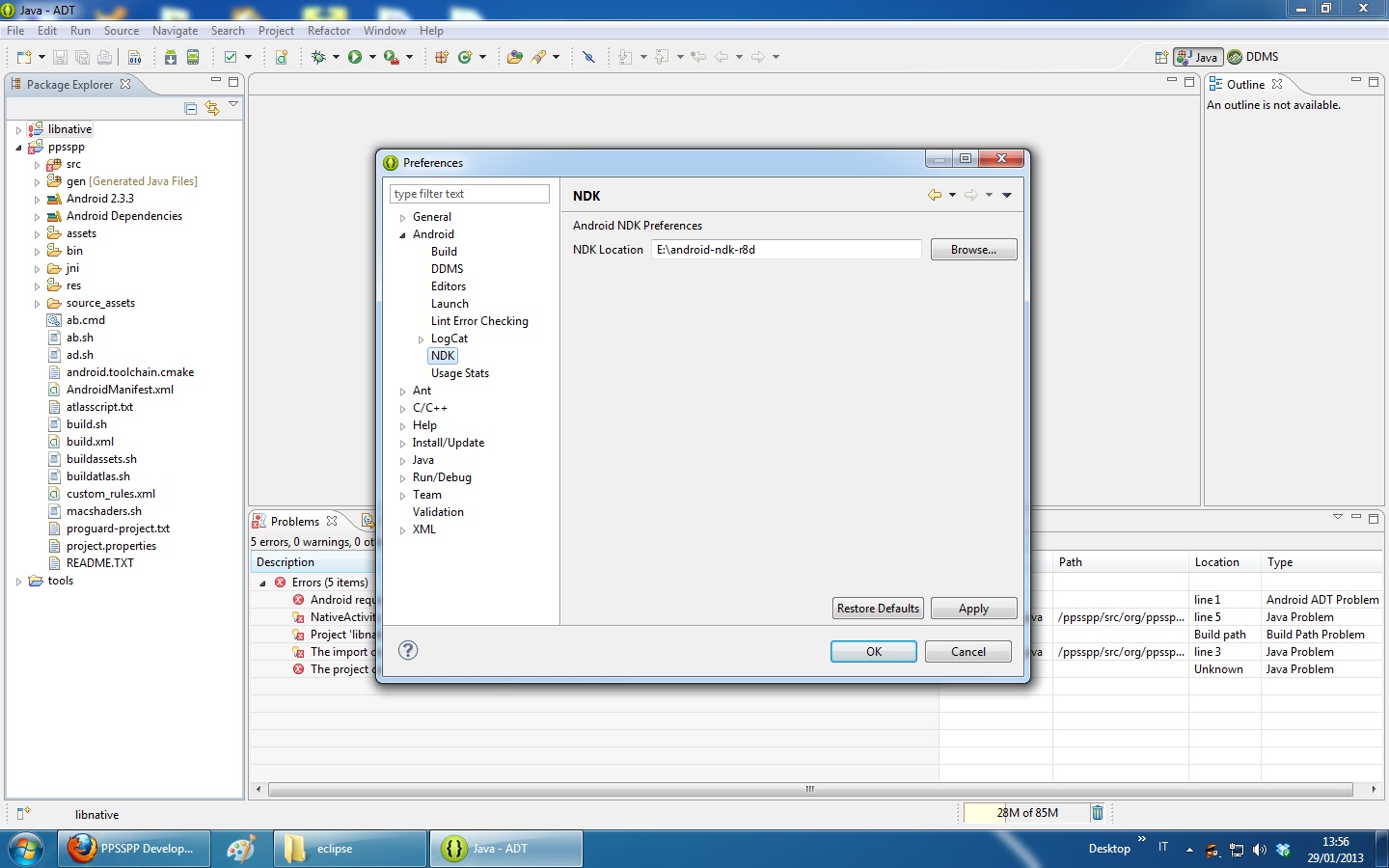The image size is (1389, 868).
Task: Click the New wizard toolbar icon
Action: (24, 57)
